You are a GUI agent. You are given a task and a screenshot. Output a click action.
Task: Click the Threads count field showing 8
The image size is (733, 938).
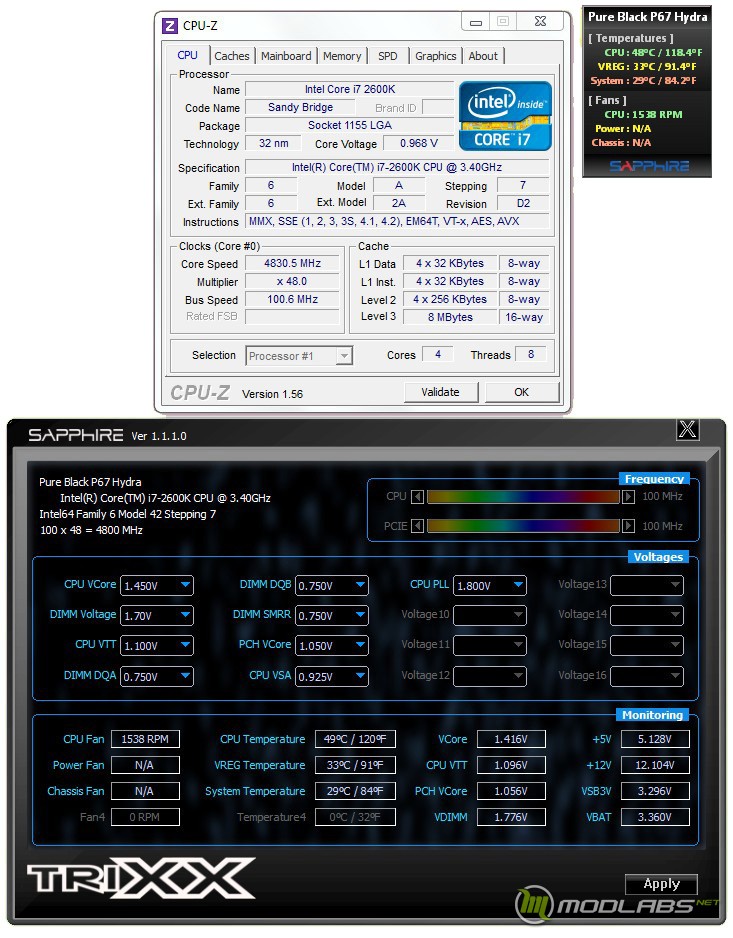(531, 355)
